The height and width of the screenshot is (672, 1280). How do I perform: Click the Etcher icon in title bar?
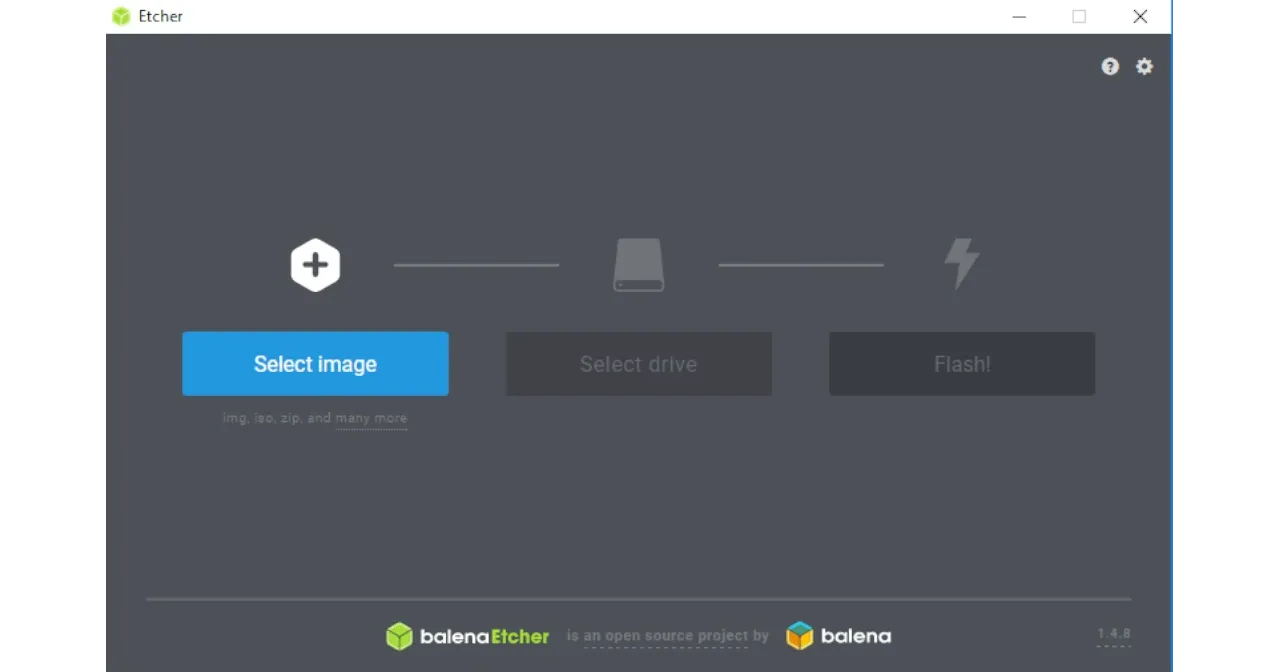click(121, 16)
